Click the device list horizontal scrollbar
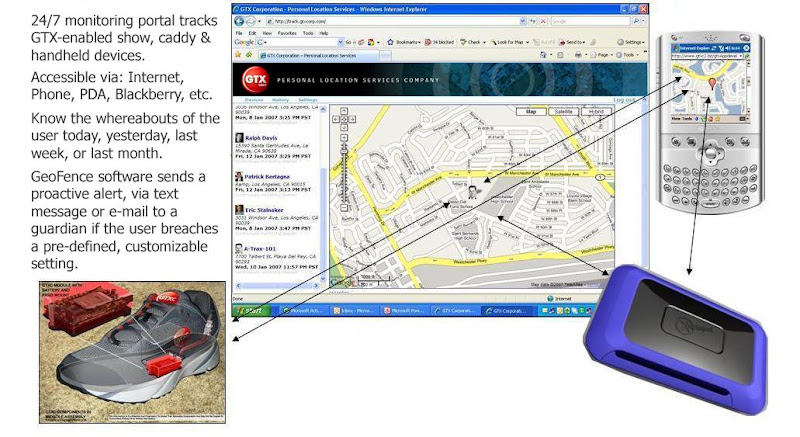This screenshot has height=437, width=800. [x=276, y=286]
